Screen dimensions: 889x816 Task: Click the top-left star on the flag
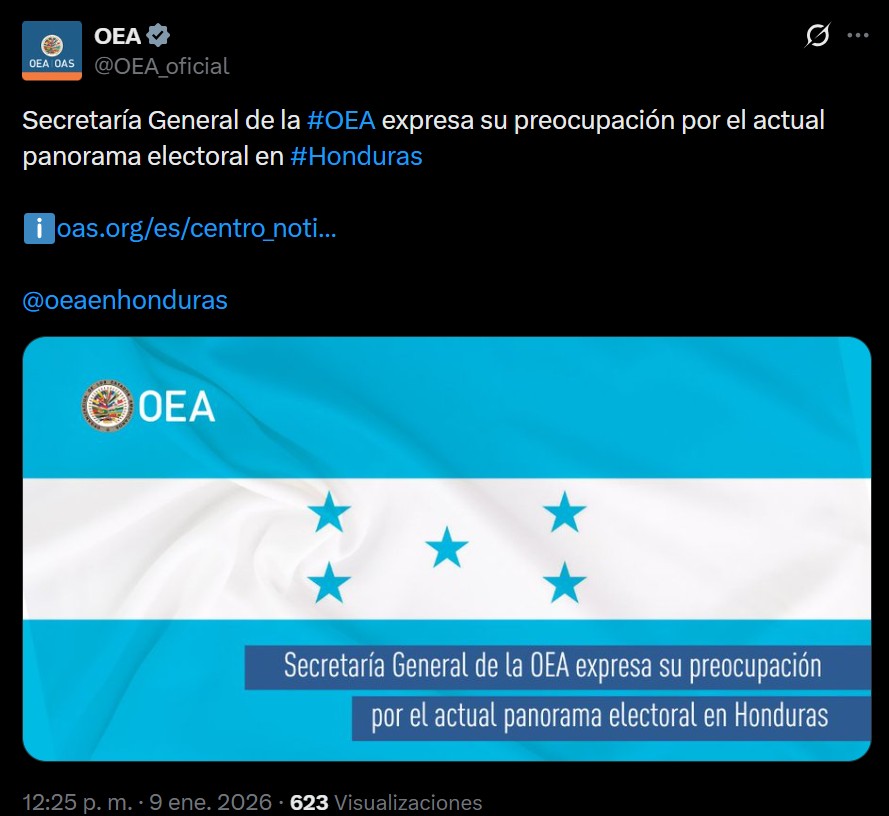329,513
